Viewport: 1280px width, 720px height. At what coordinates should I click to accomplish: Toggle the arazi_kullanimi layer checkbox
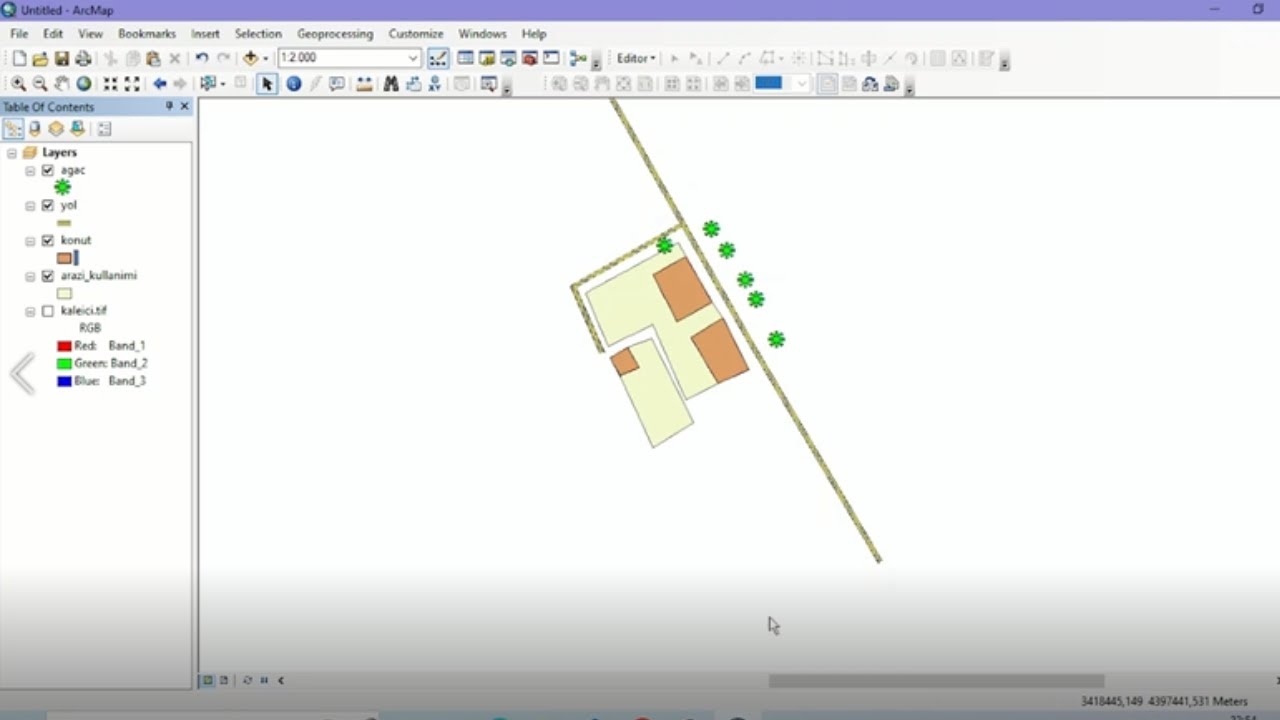click(x=47, y=275)
